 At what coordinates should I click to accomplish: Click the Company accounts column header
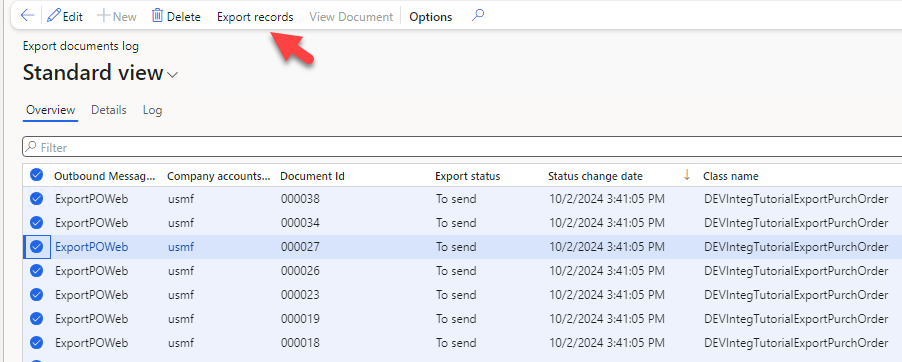click(x=219, y=176)
